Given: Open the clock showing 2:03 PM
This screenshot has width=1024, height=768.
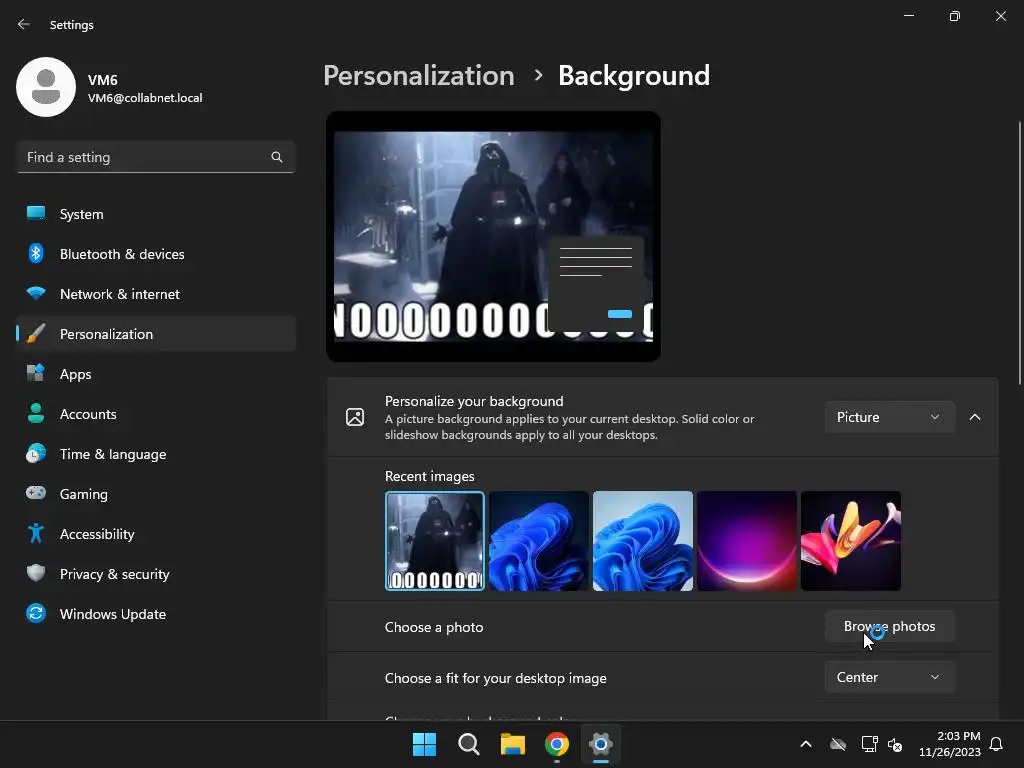Looking at the screenshot, I should [950, 744].
